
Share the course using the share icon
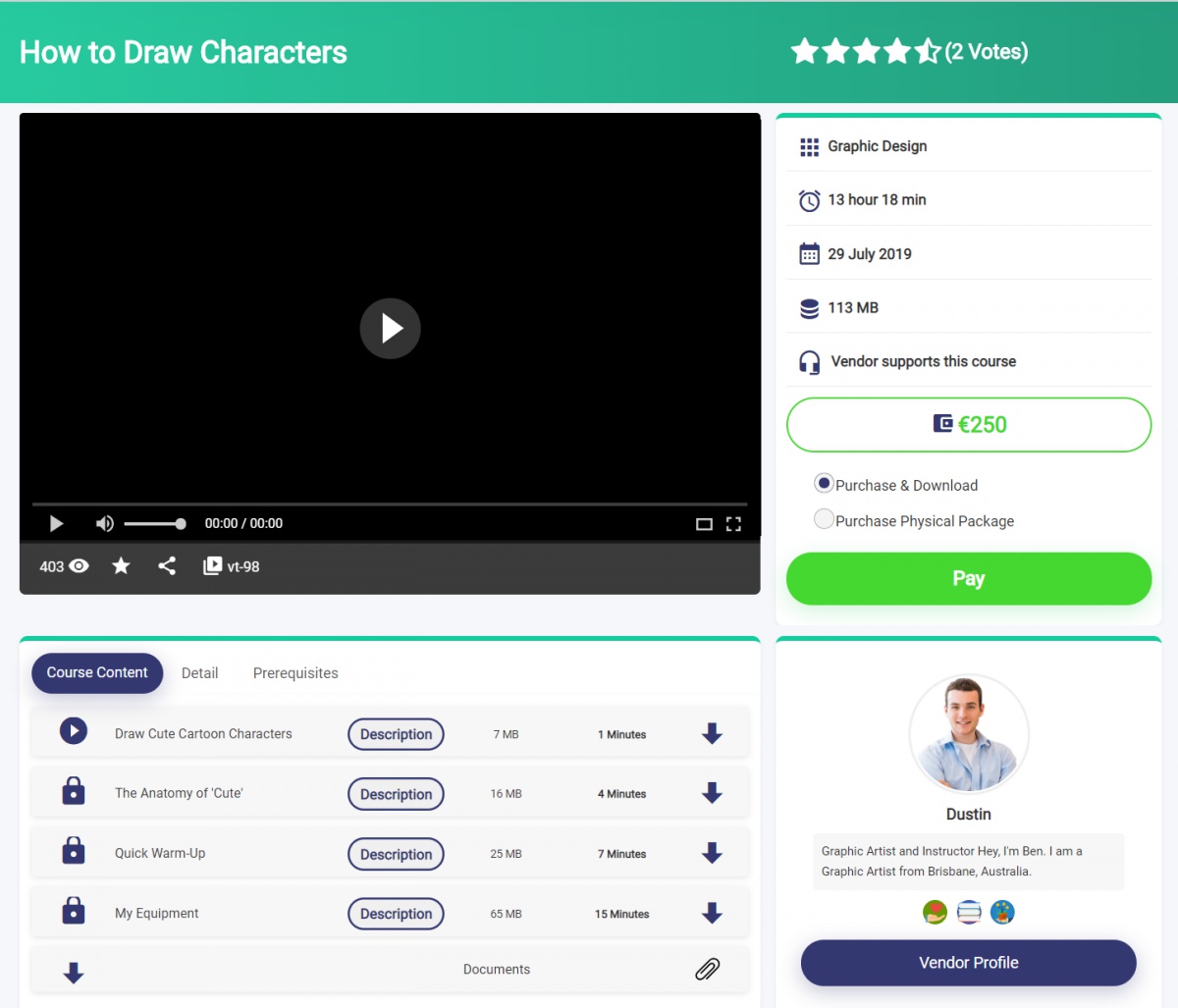pos(167,566)
